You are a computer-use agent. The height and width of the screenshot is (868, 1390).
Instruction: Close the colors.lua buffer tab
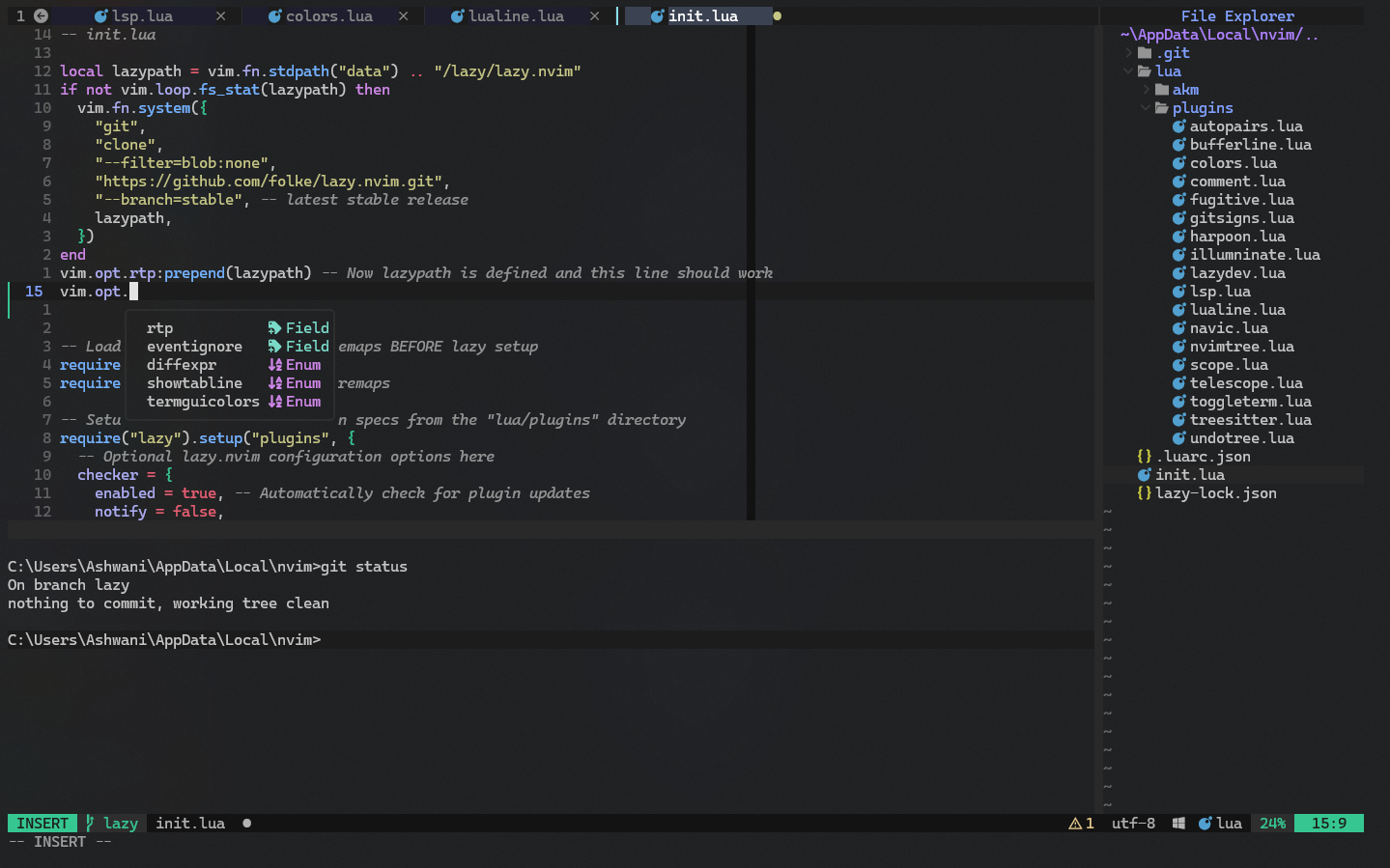403,16
